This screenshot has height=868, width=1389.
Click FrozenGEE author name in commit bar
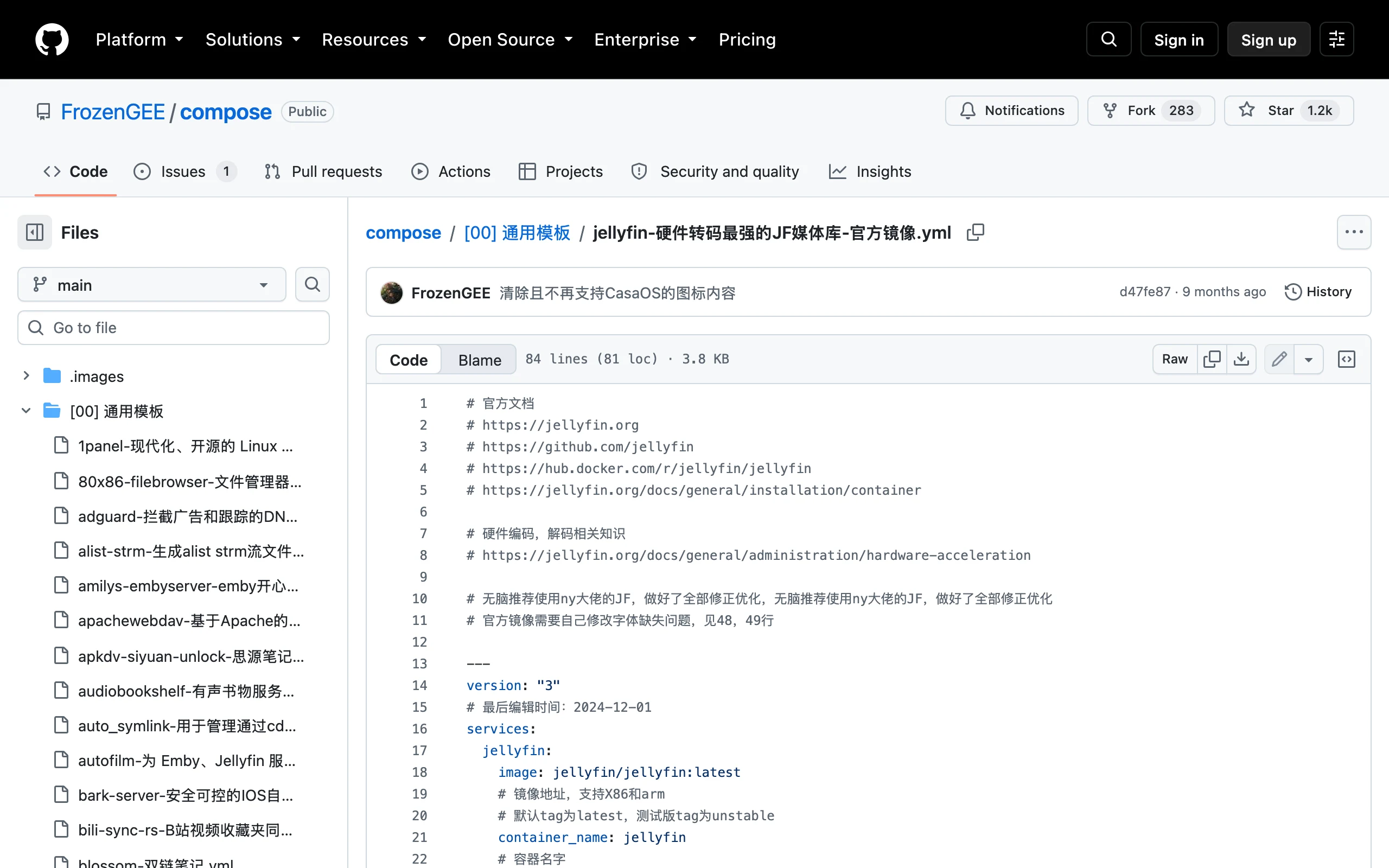coord(450,293)
